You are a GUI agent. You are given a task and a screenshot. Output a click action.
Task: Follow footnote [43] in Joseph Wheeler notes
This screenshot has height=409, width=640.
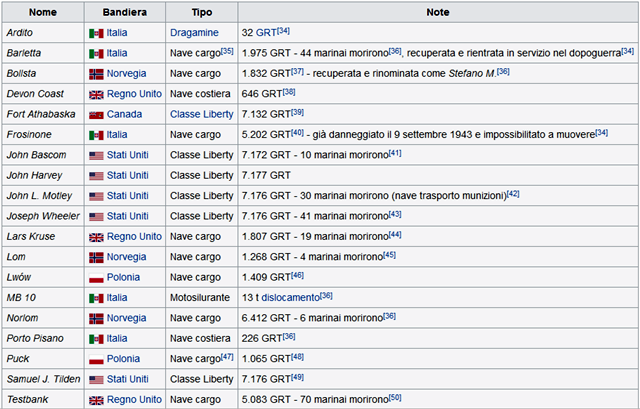point(395,214)
